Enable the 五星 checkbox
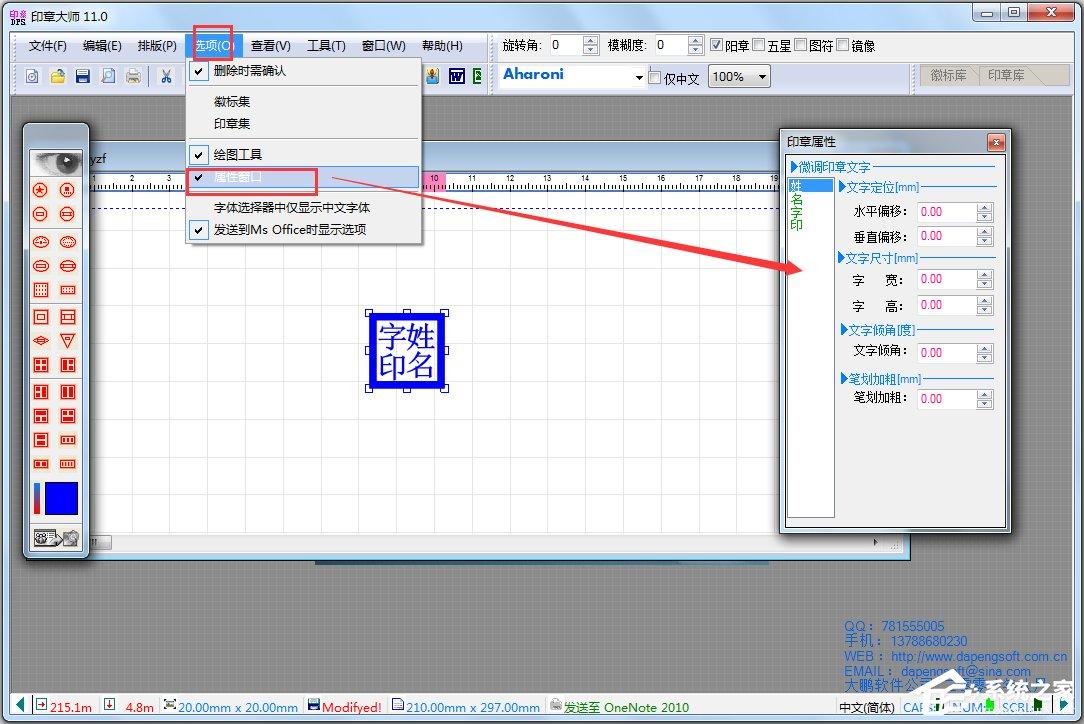The width and height of the screenshot is (1084, 724). point(758,45)
